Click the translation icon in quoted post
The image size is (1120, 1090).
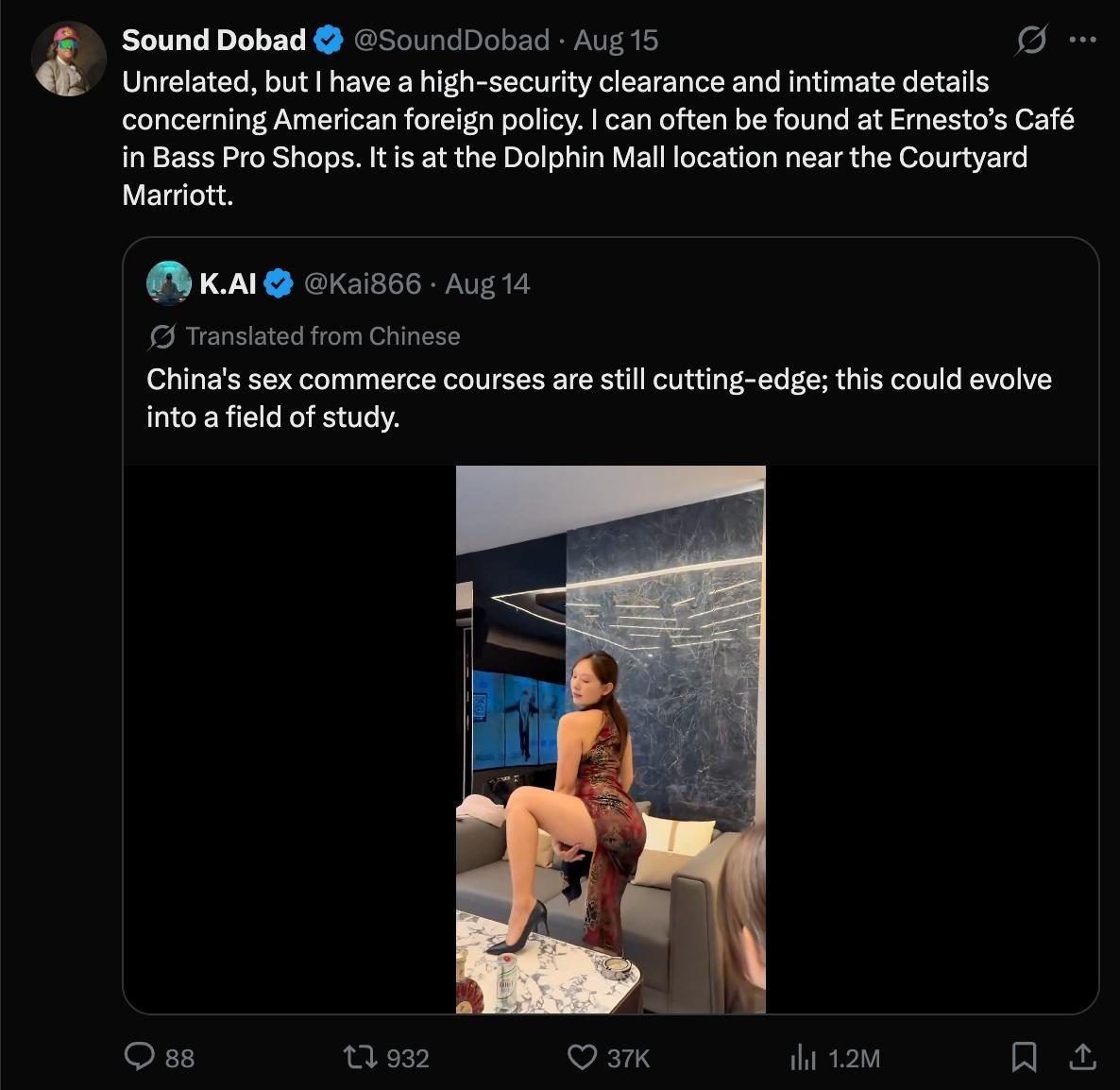(x=162, y=336)
